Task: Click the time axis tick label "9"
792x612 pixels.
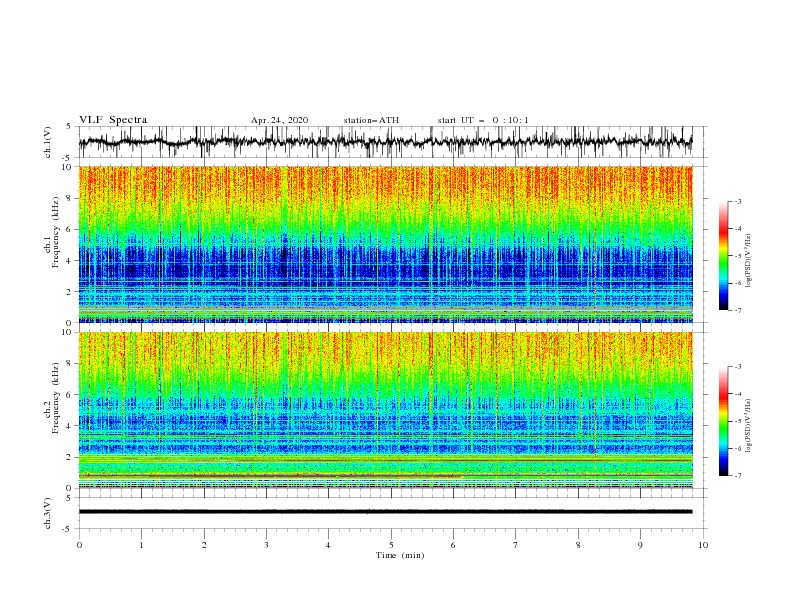Action: [640, 545]
